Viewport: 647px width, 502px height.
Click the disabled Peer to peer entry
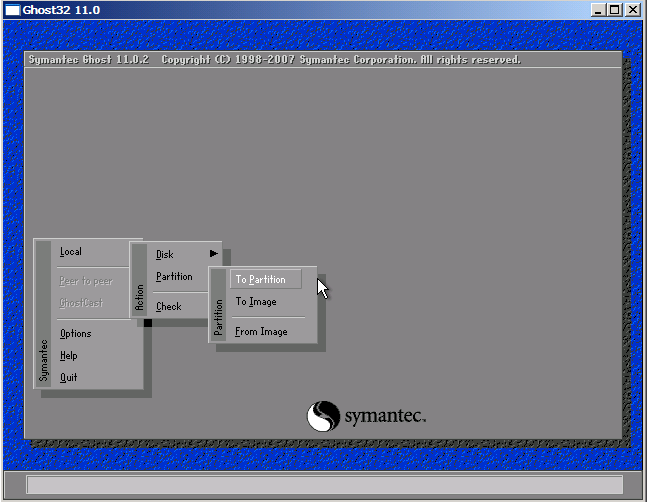(x=86, y=281)
